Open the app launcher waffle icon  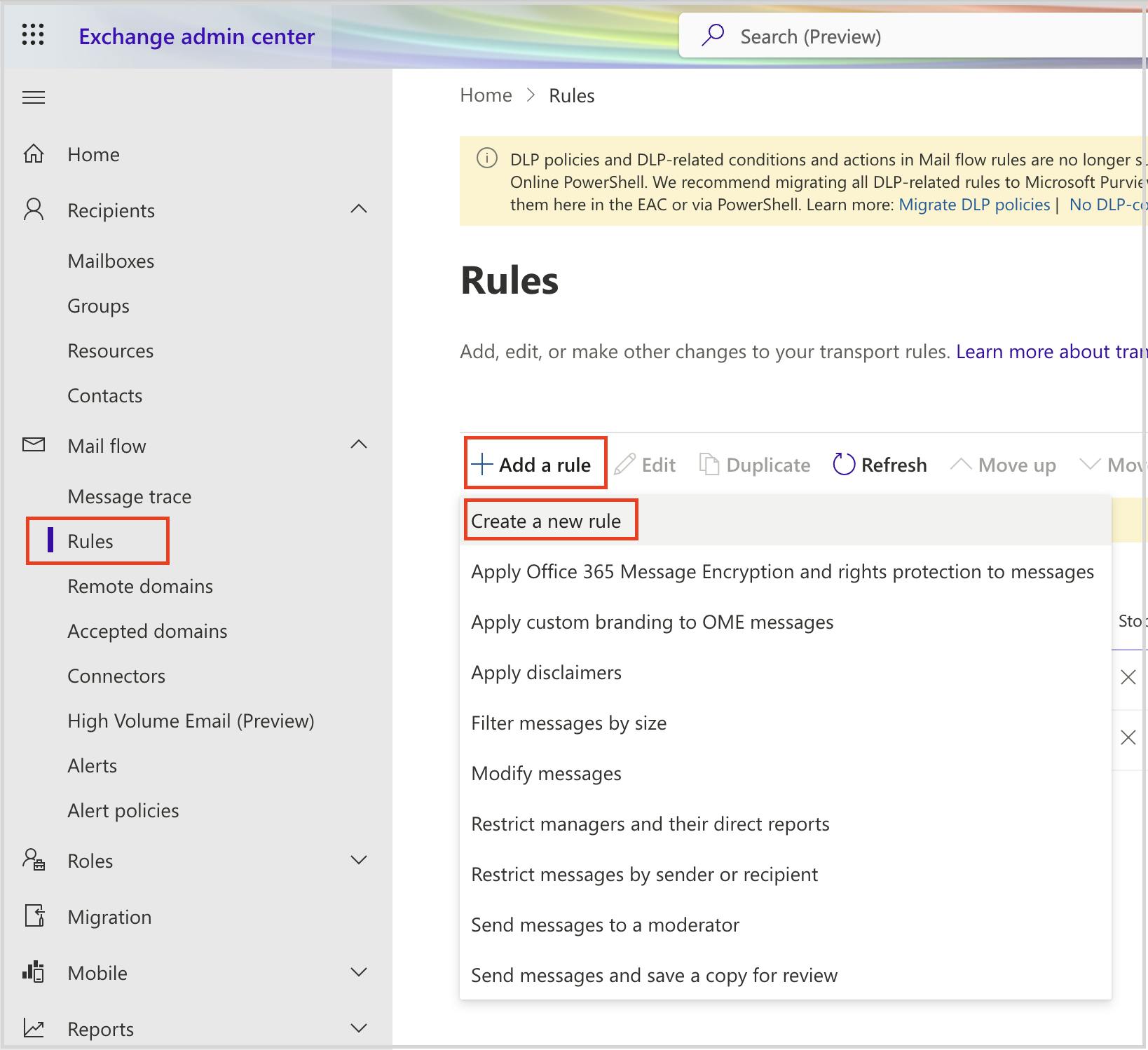(33, 34)
